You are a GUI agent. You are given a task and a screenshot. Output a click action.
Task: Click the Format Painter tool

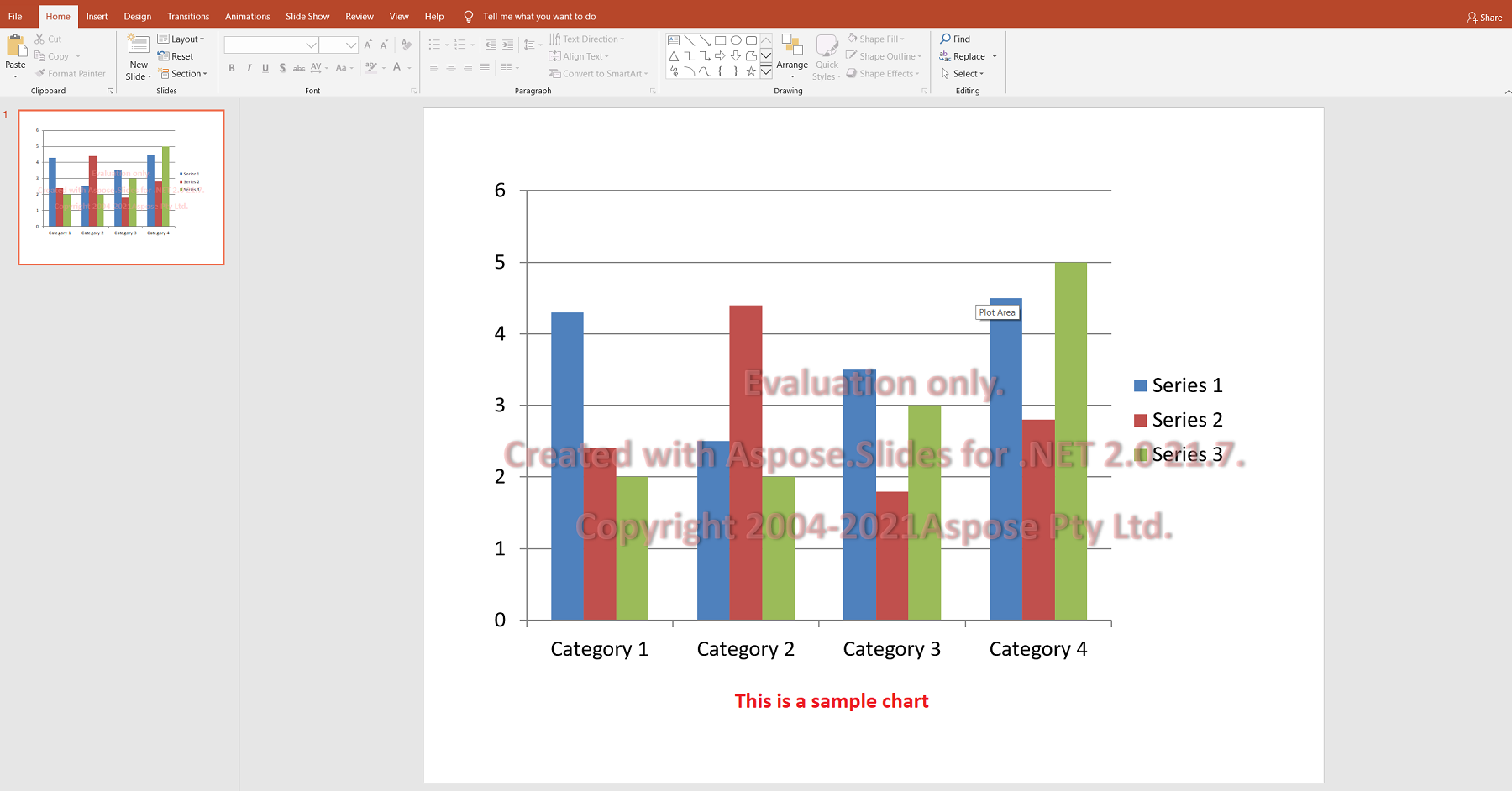(71, 74)
